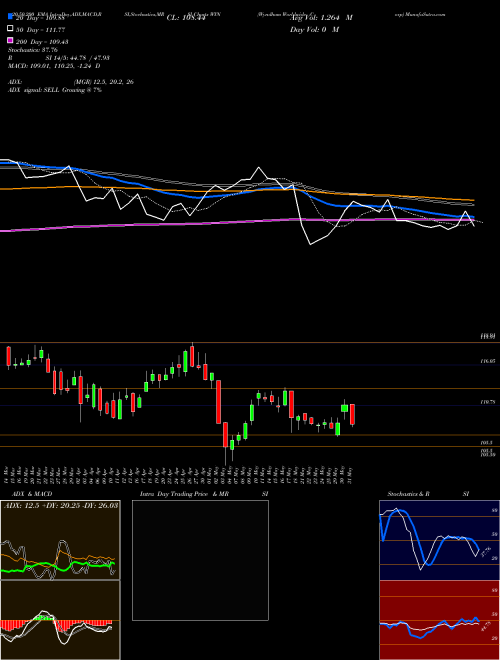Select the '200 Day = 109.43' legend text
The height and width of the screenshot is (660, 500).
tap(43, 42)
